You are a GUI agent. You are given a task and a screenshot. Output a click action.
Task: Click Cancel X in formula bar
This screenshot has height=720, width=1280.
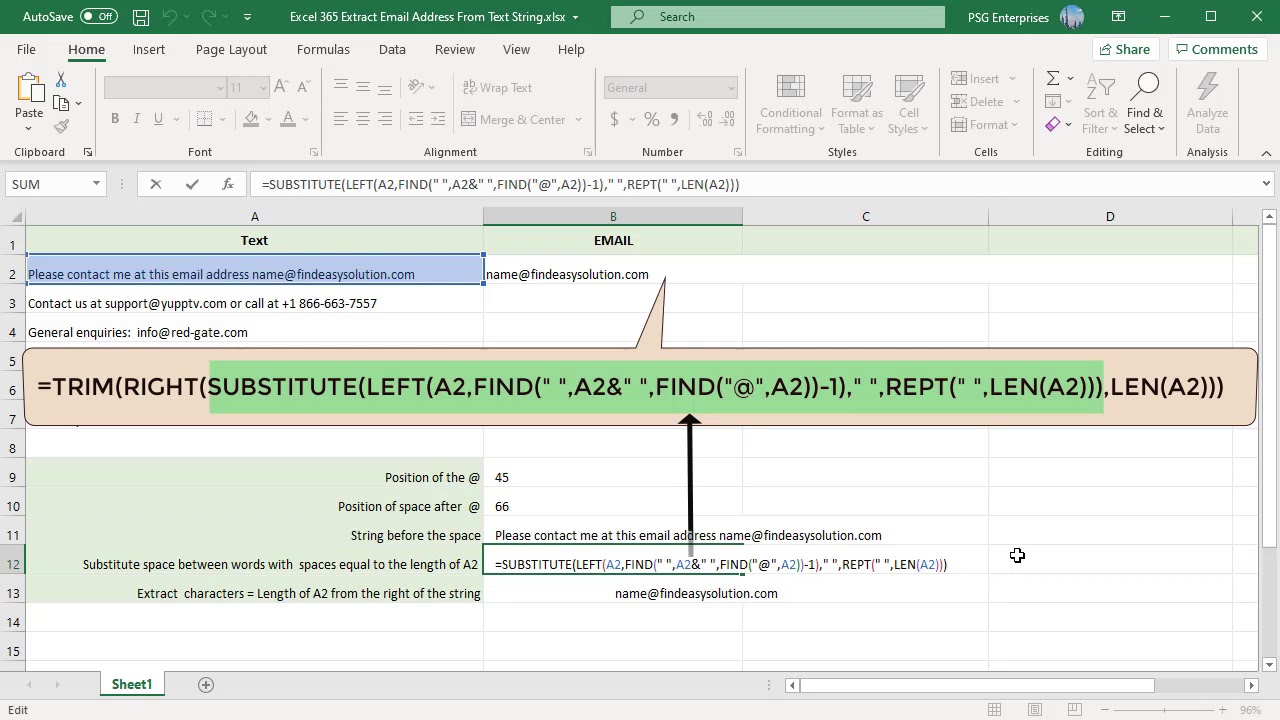click(155, 184)
